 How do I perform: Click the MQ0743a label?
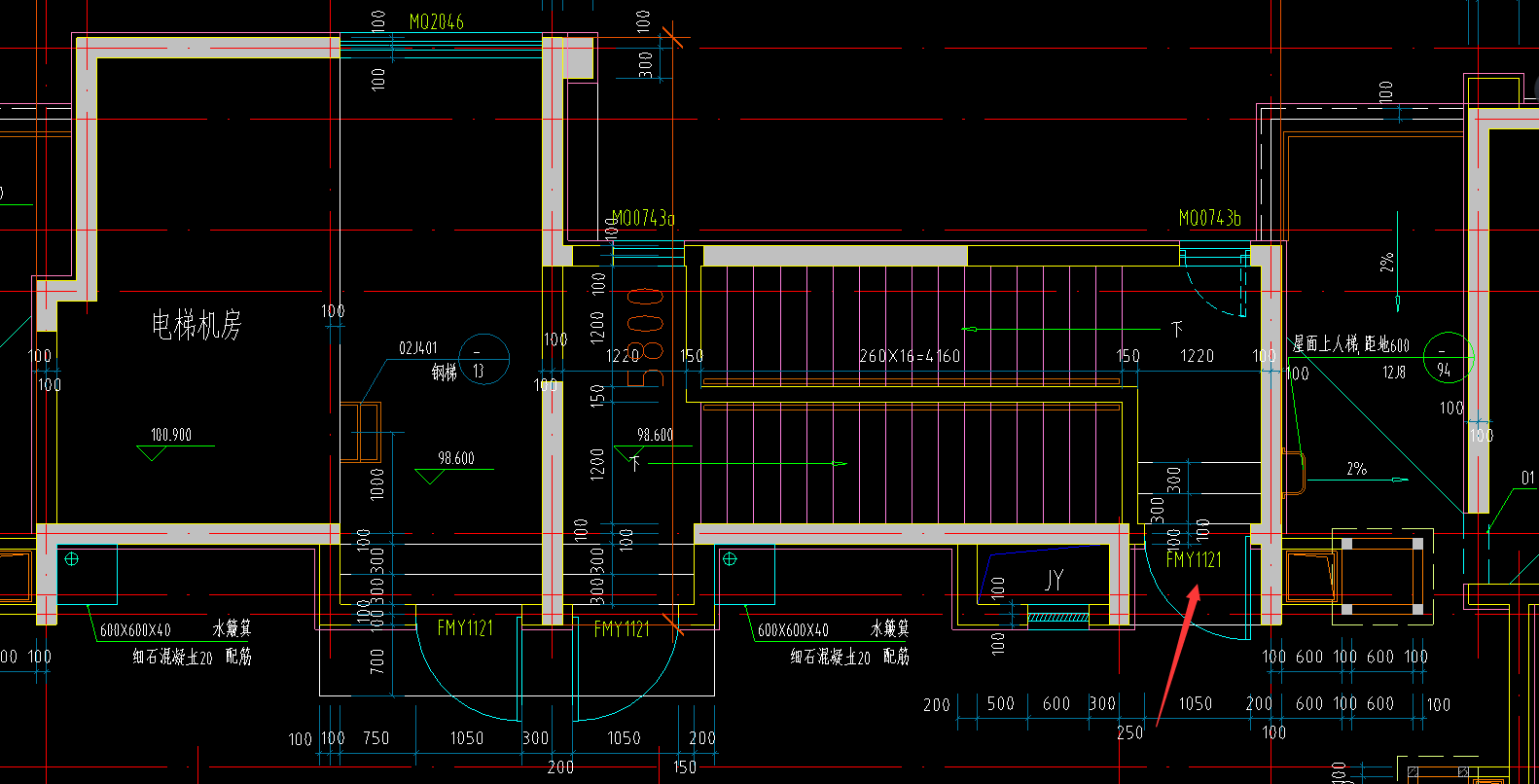tap(643, 218)
